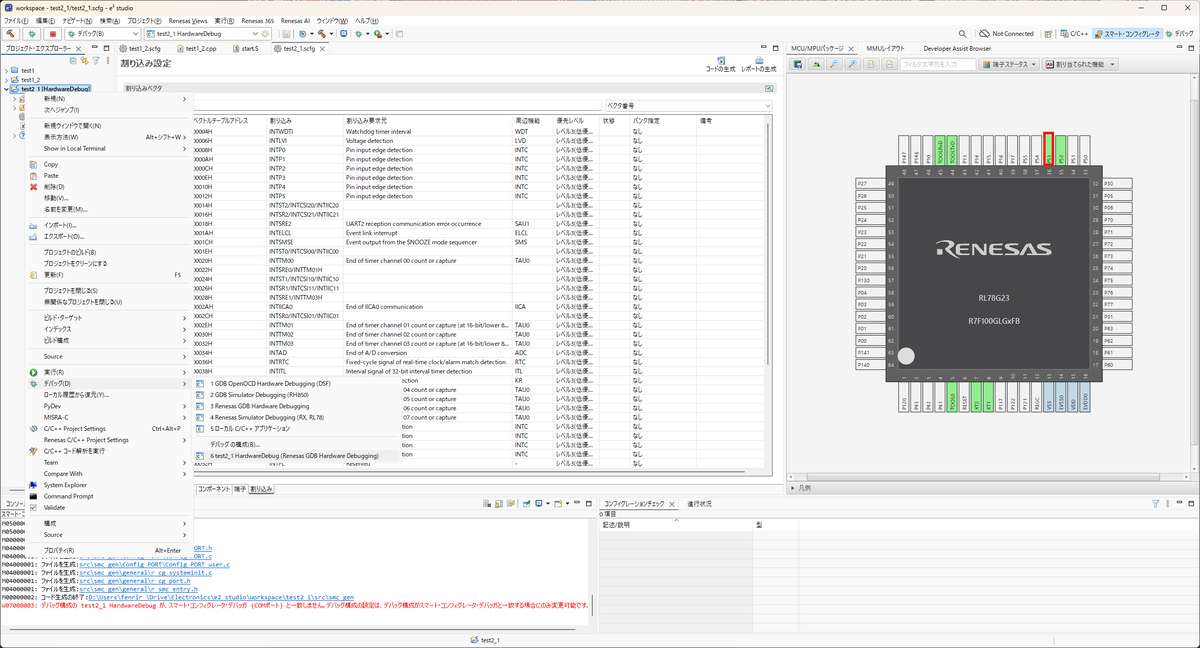This screenshot has height=648, width=1200.
Task: Click the フィルタ文字列を入力 filter field
Action: pyautogui.click(x=937, y=64)
